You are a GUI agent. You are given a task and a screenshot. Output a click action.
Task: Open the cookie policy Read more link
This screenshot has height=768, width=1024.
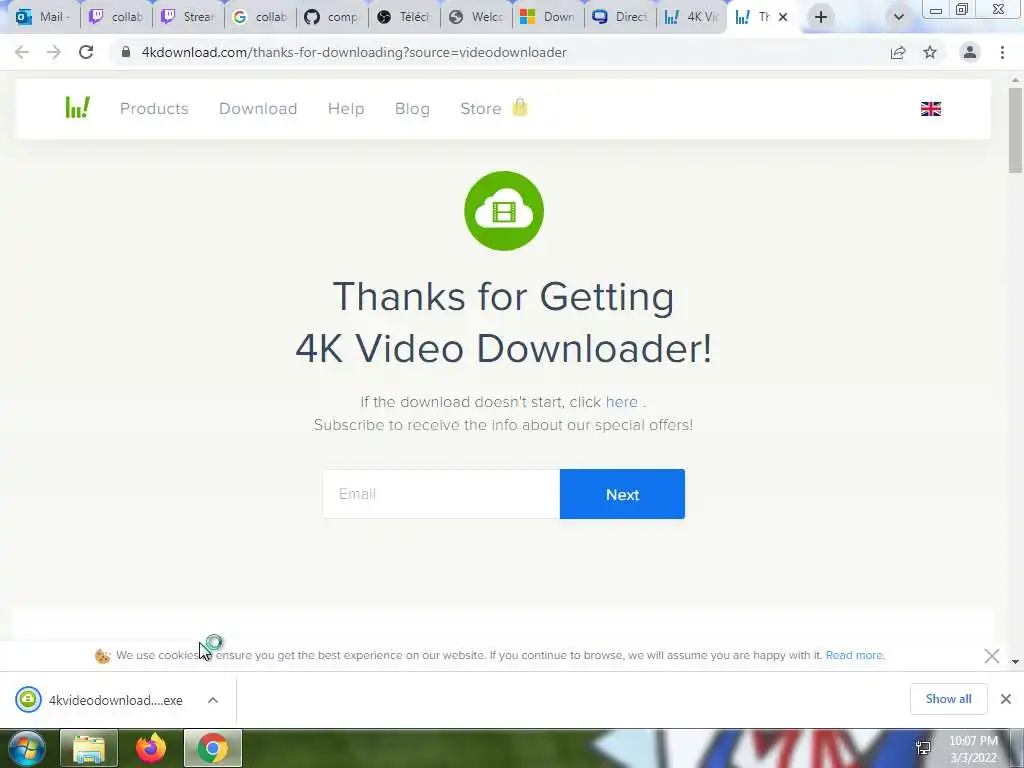click(x=855, y=655)
